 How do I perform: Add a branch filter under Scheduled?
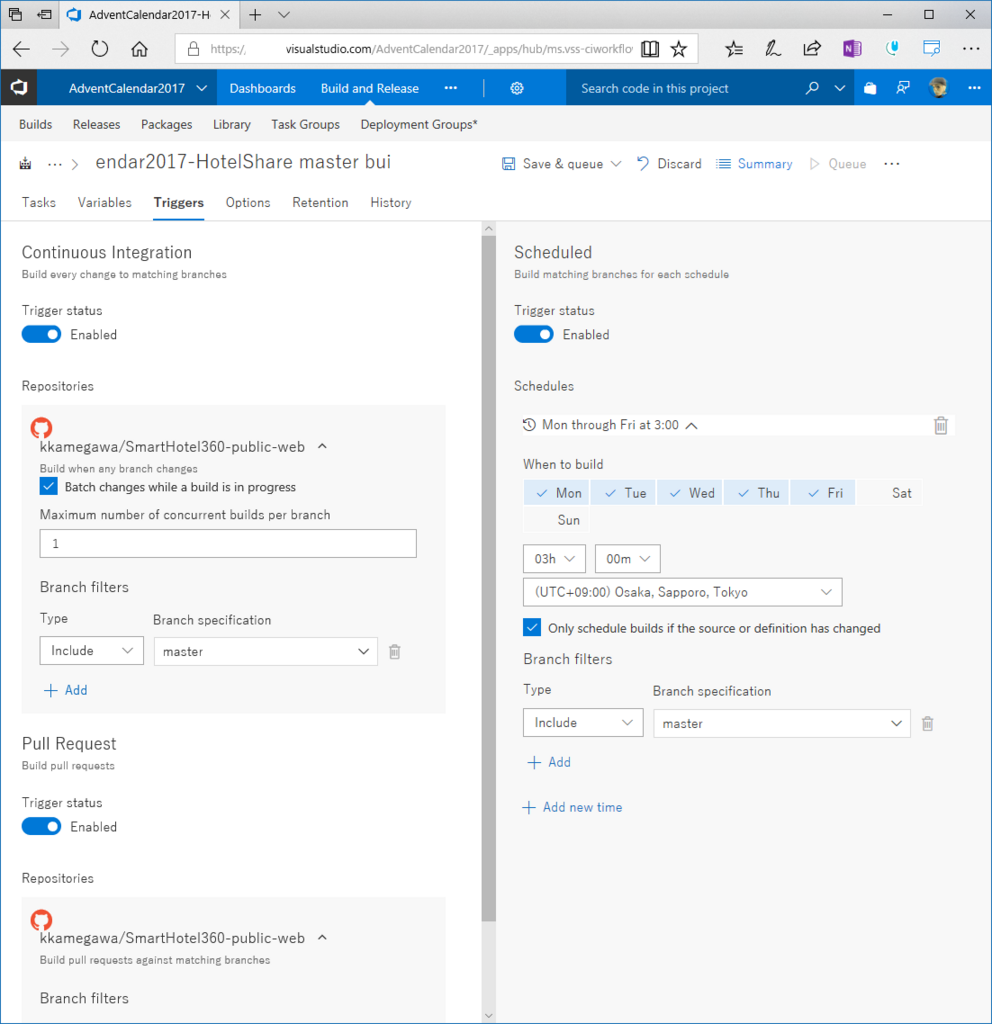click(x=549, y=762)
